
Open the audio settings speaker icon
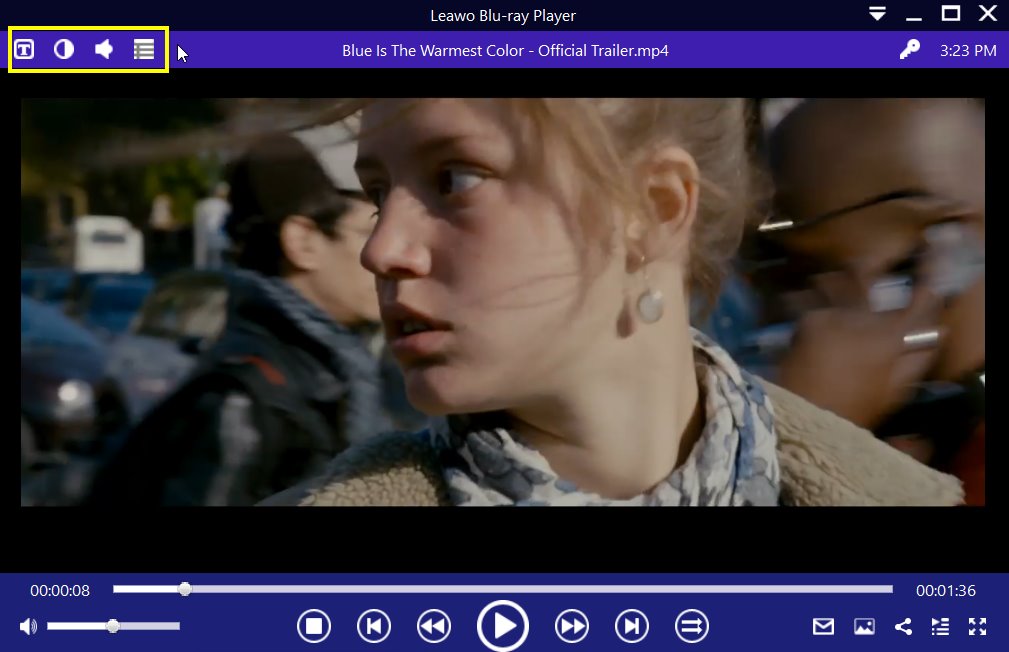(x=104, y=50)
